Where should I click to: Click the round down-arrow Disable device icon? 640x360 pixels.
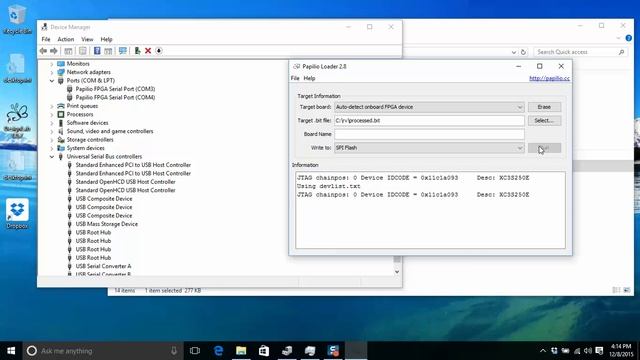pyautogui.click(x=159, y=51)
